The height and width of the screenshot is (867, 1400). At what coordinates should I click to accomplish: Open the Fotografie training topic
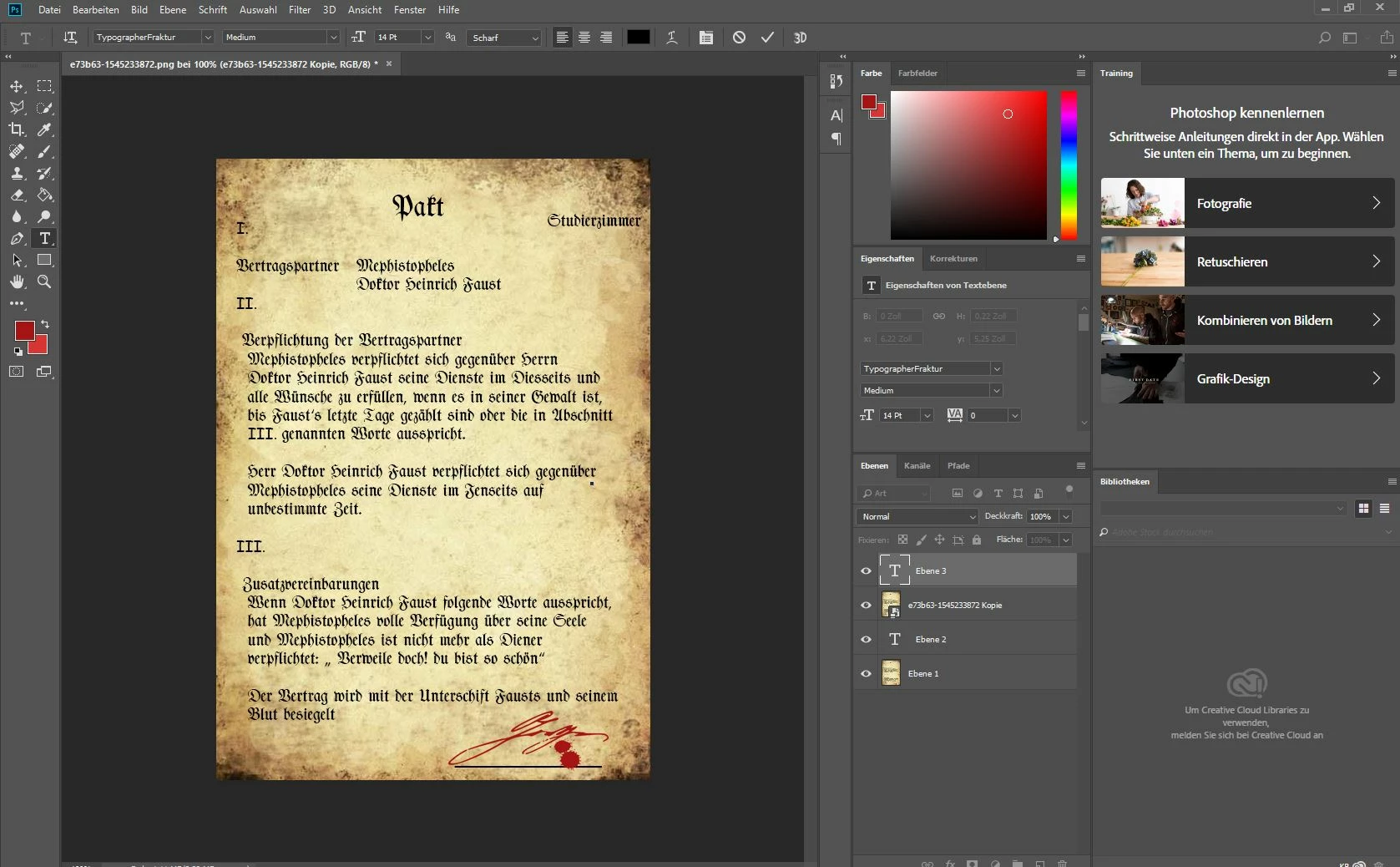[1247, 203]
